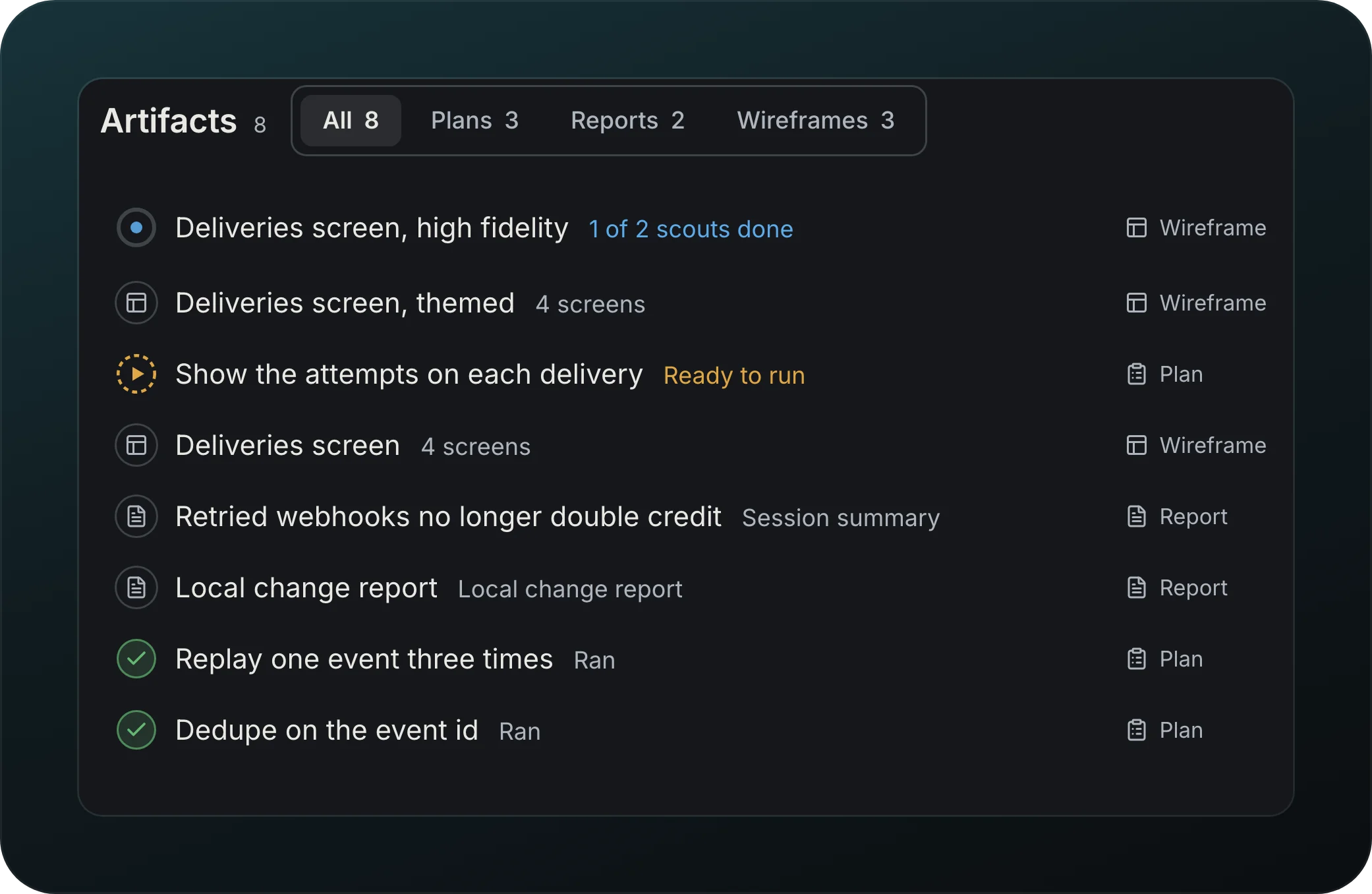The image size is (1372, 894).
Task: Click the Plan clipboard icon in Show the attempts row
Action: point(1137,374)
